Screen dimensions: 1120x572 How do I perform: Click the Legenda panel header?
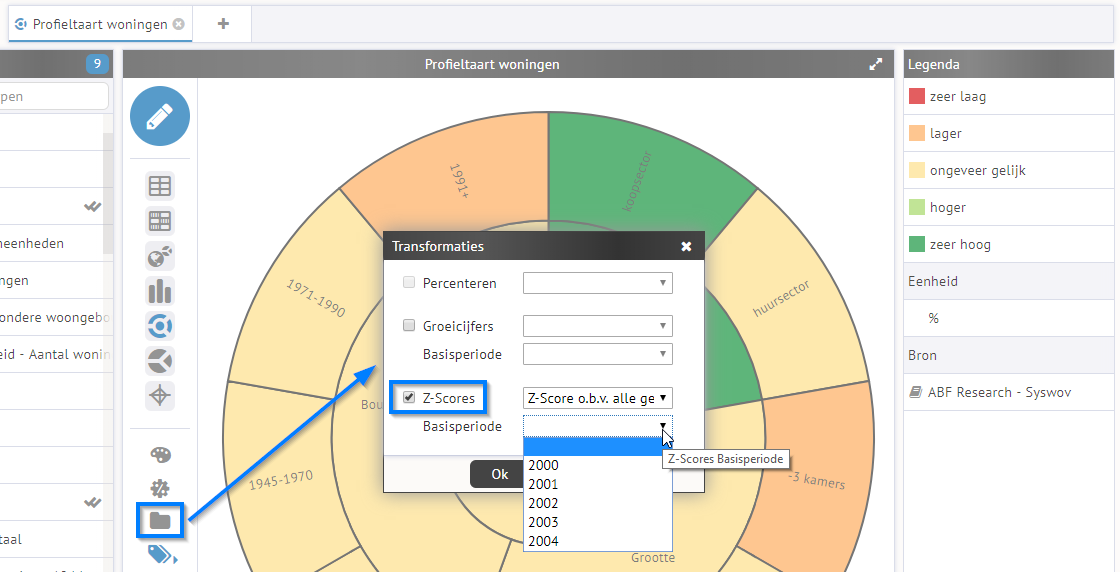click(x=1009, y=64)
